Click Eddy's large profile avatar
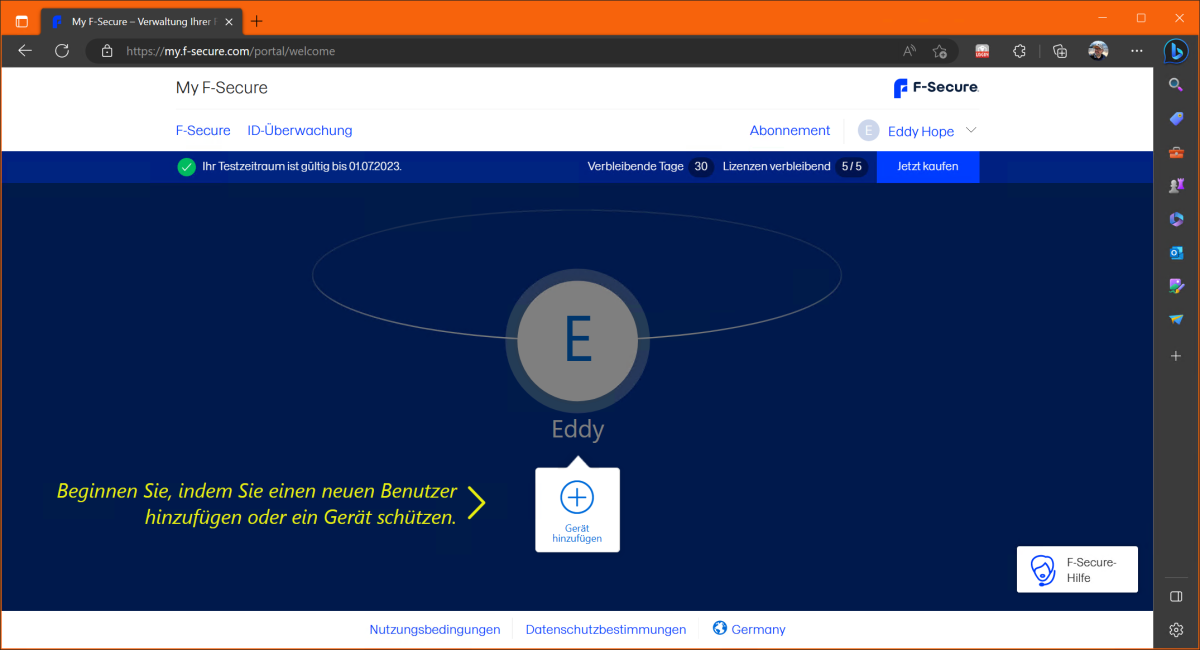 577,340
